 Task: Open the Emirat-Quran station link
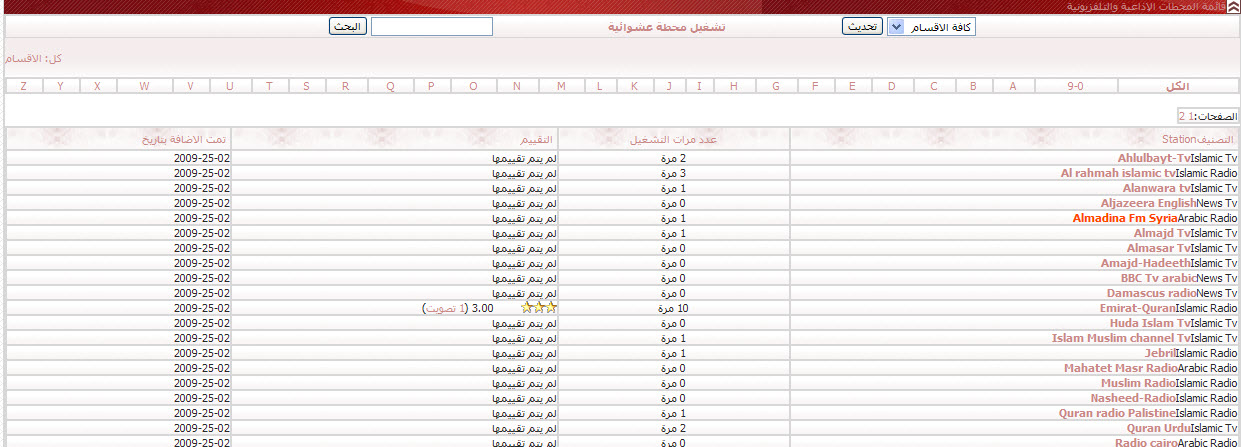[1137, 308]
